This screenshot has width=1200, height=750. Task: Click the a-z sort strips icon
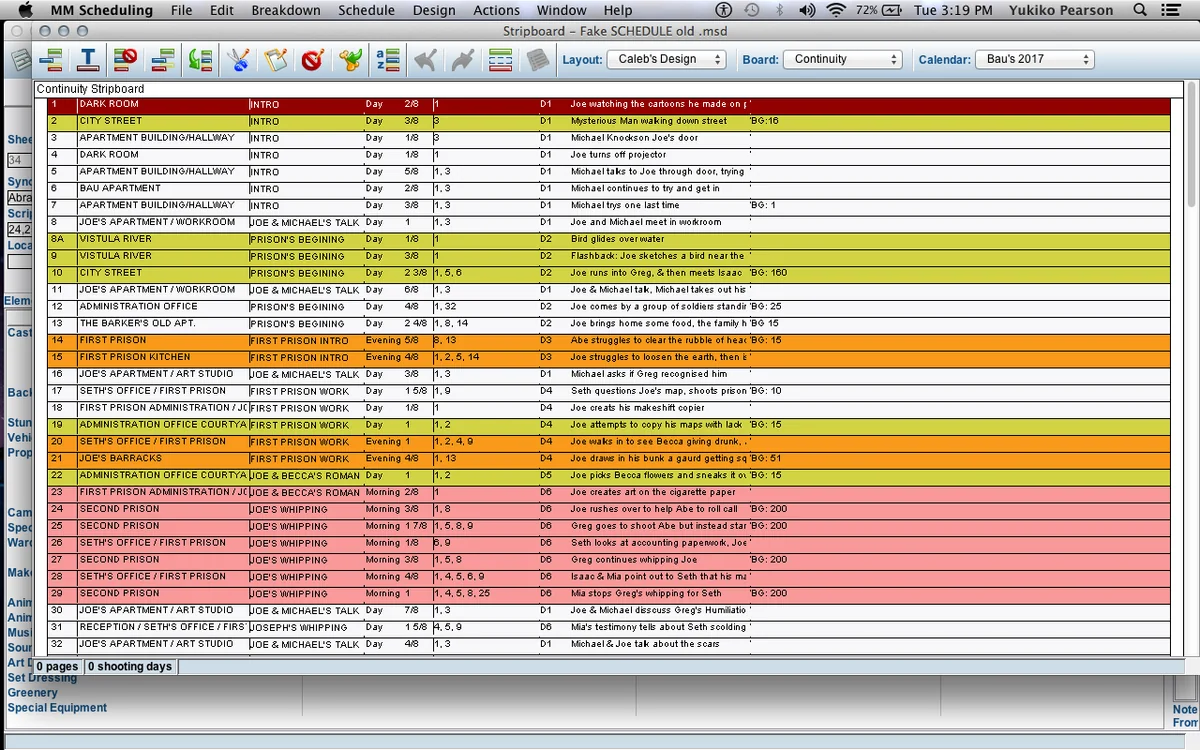(387, 60)
